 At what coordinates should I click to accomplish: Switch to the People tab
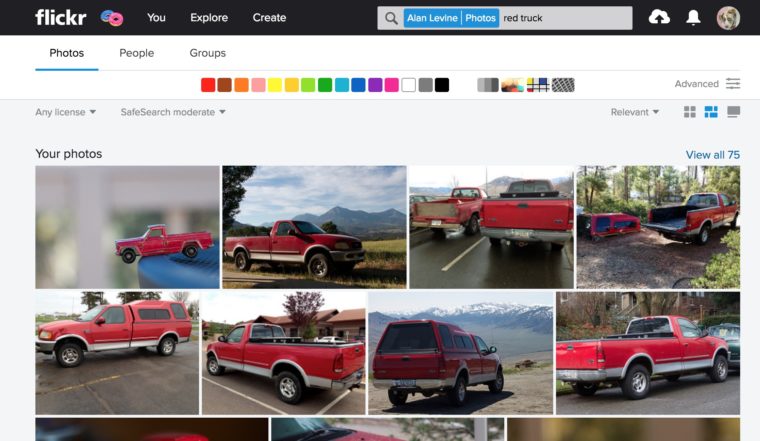click(137, 53)
